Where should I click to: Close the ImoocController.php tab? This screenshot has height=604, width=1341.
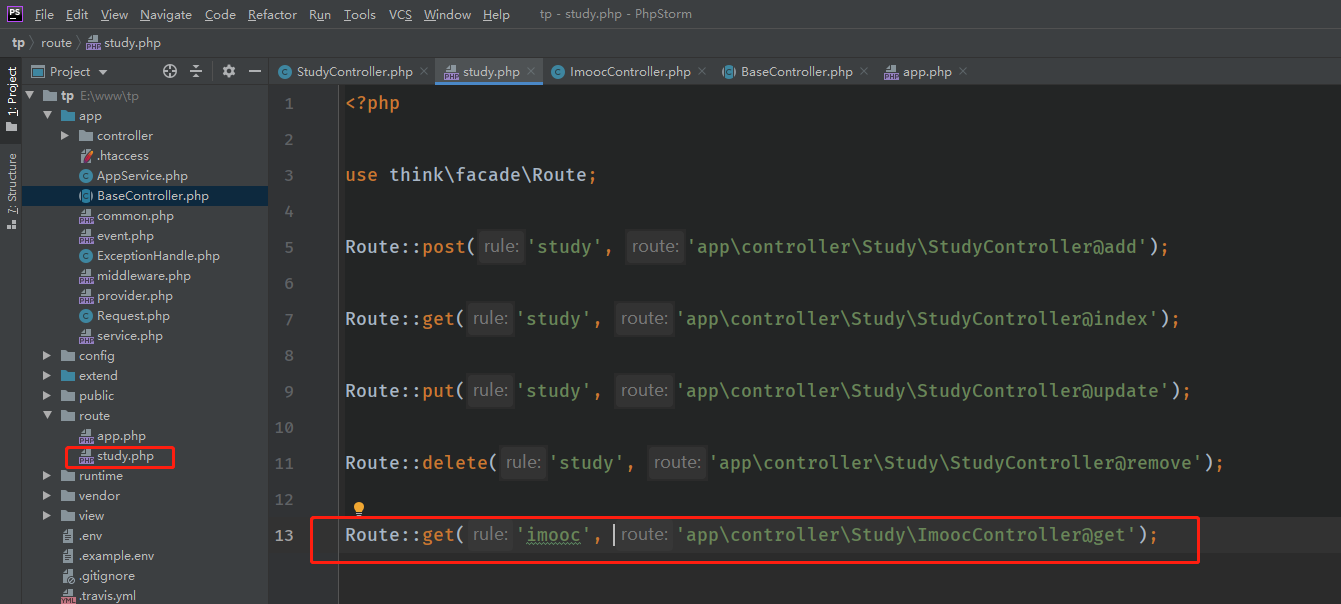702,71
